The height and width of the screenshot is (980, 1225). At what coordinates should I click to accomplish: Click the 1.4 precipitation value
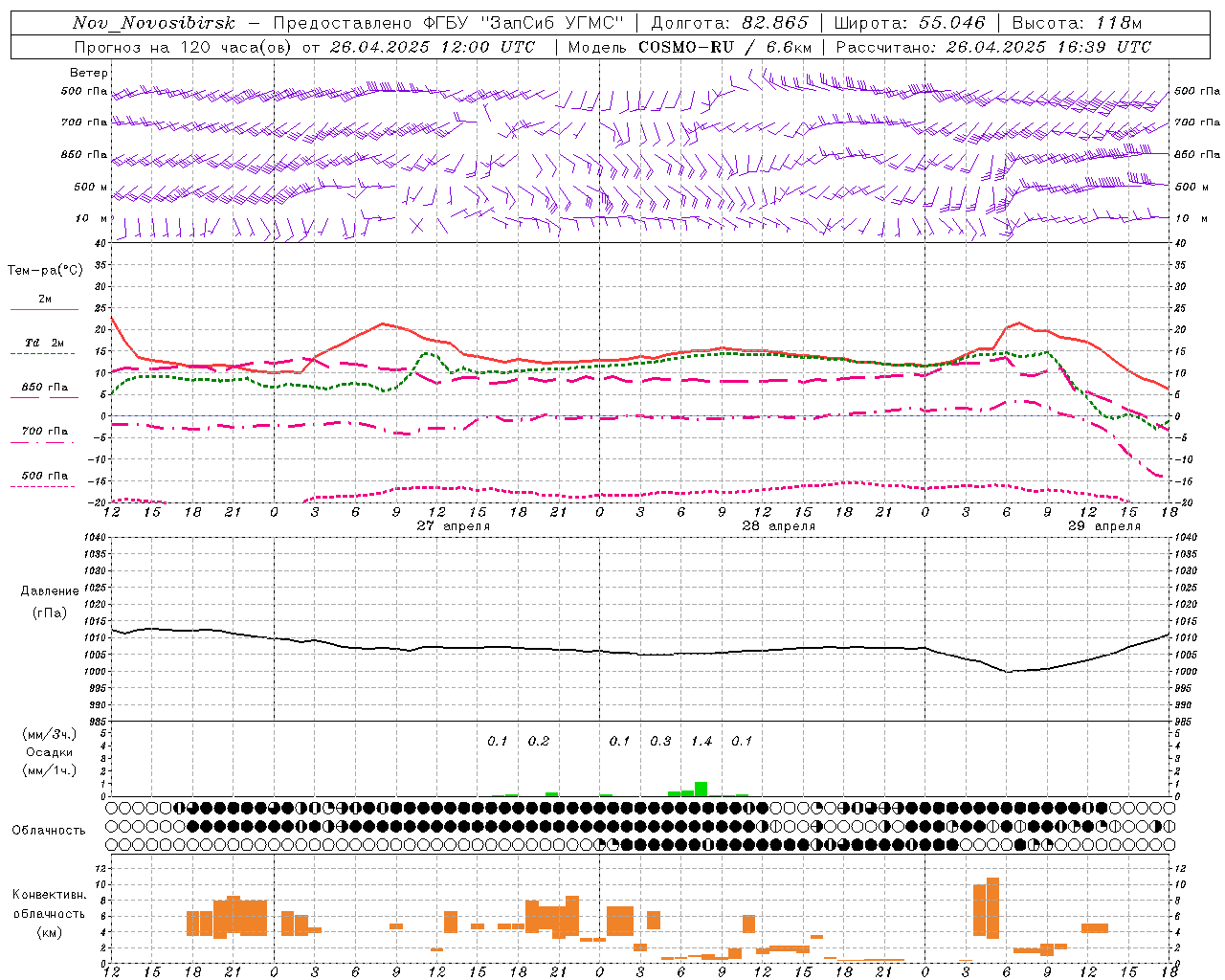click(702, 742)
